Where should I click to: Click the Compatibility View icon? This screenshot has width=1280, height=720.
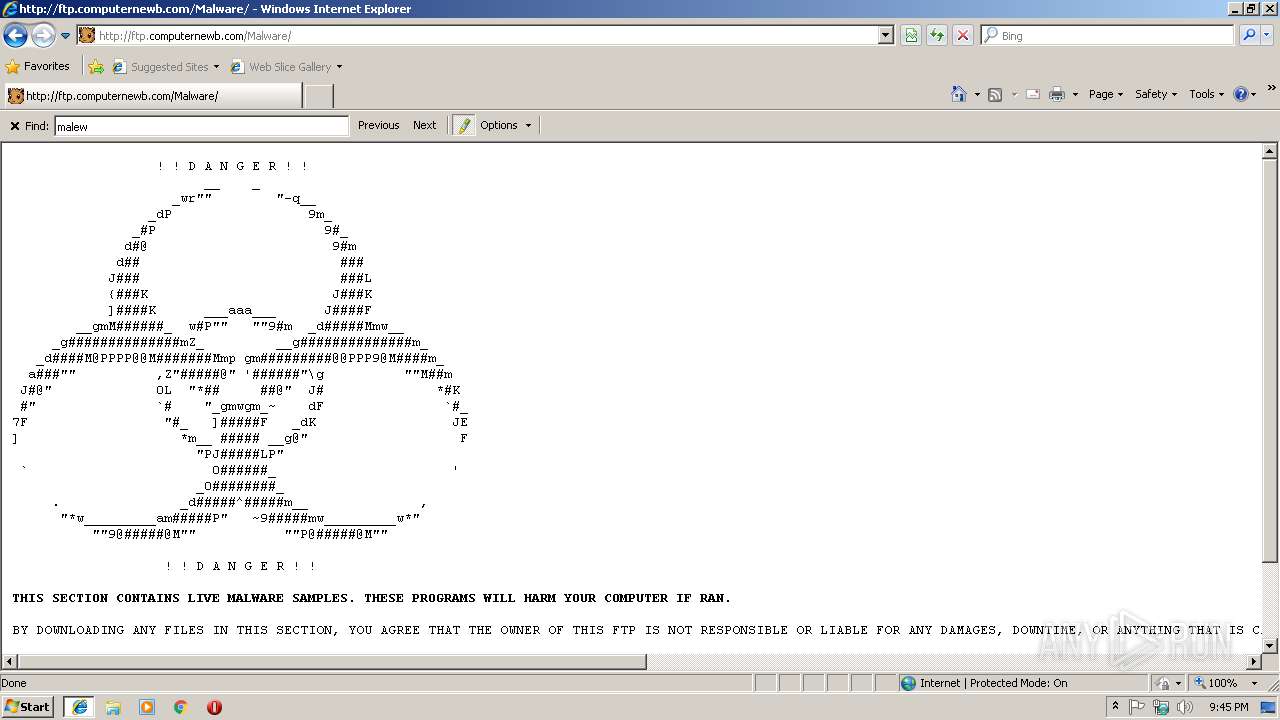pyautogui.click(x=911, y=36)
